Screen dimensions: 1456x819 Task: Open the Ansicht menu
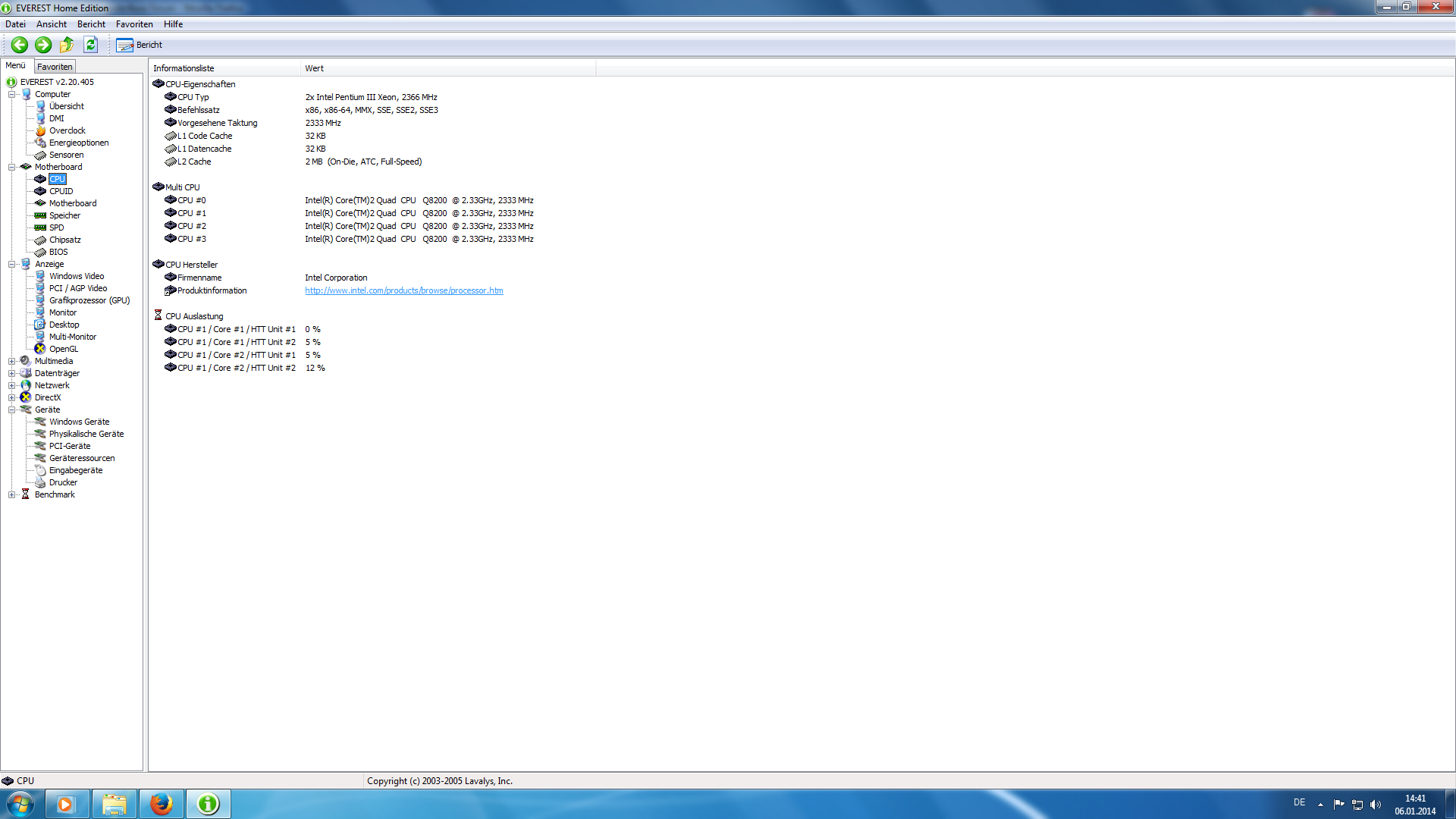(x=51, y=24)
